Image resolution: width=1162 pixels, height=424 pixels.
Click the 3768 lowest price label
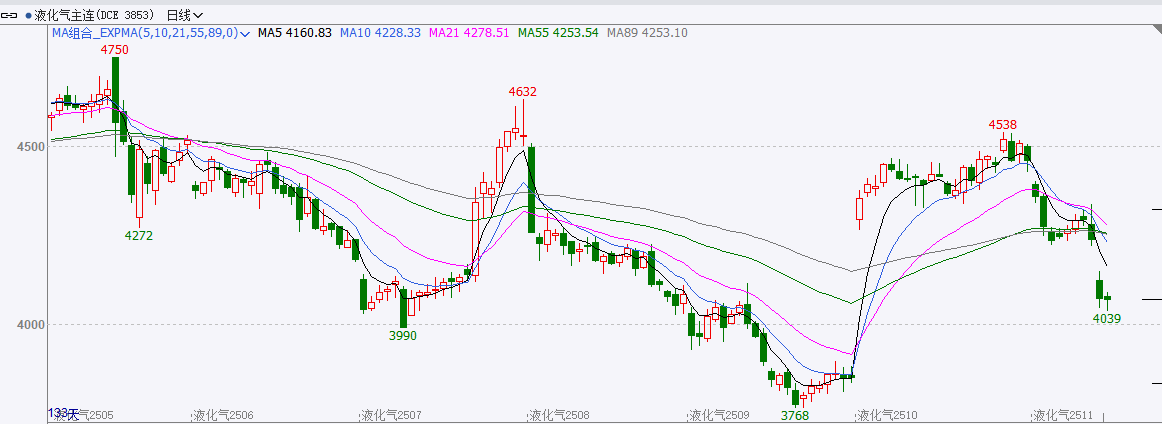(x=795, y=415)
